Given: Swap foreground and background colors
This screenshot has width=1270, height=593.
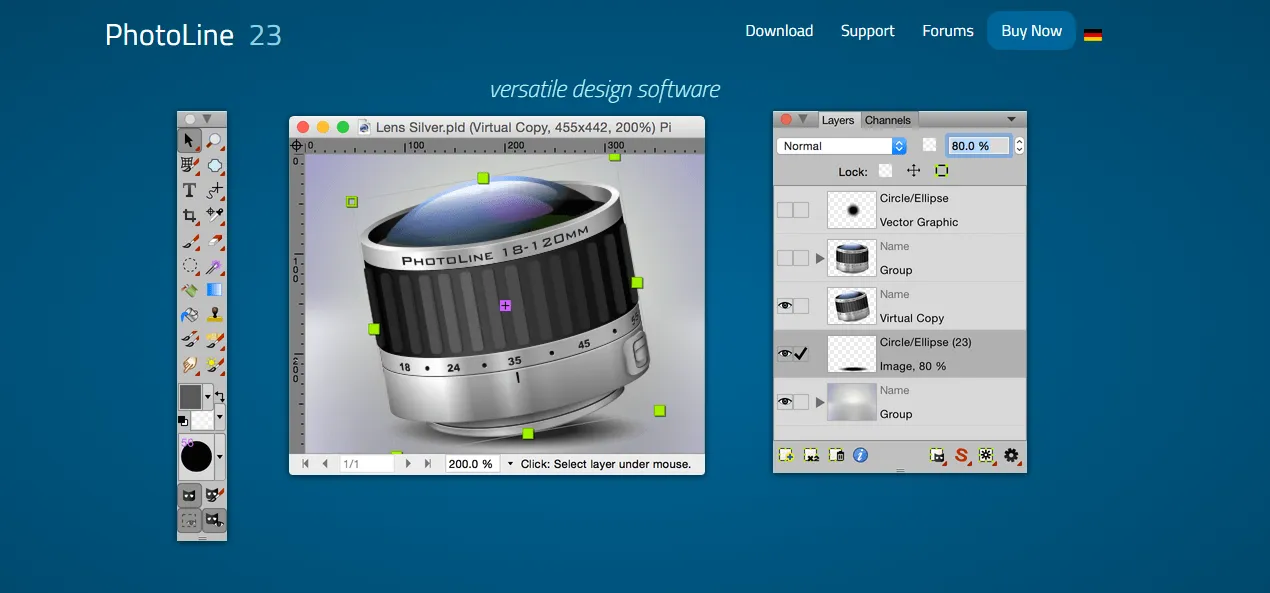Looking at the screenshot, I should [x=219, y=397].
